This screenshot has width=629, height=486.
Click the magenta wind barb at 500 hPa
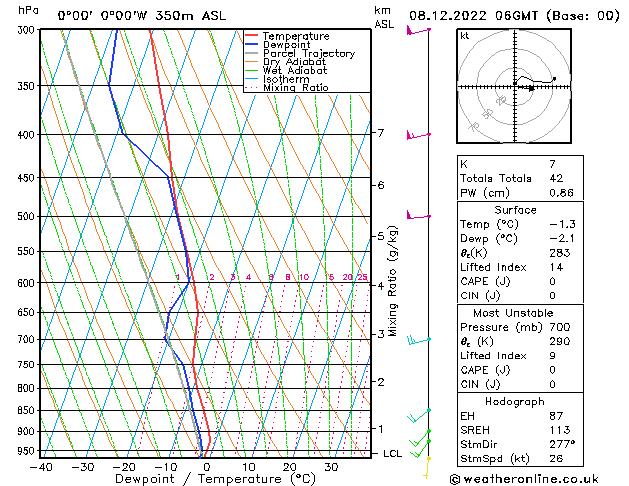[417, 215]
